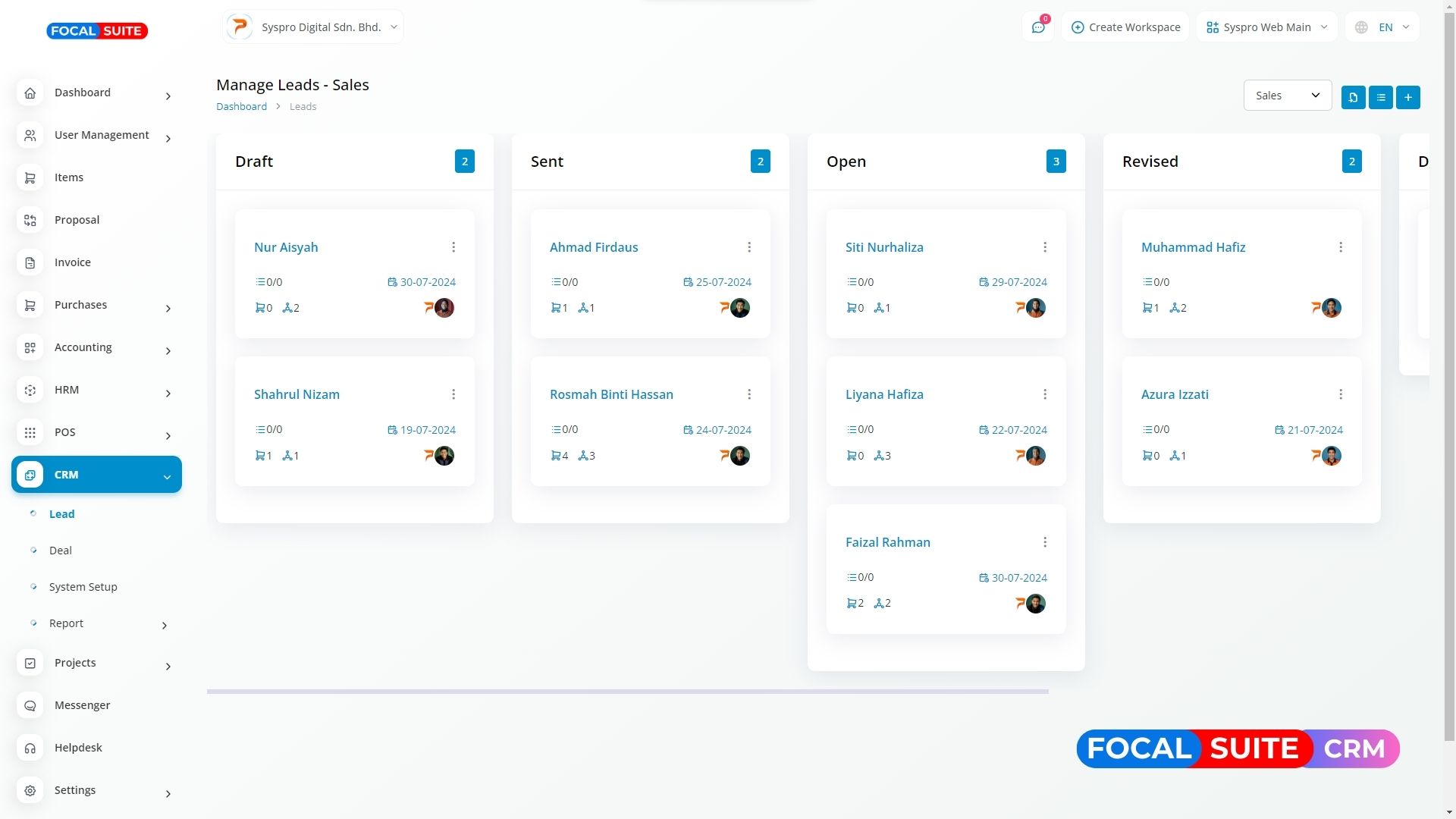This screenshot has width=1456, height=819.
Task: Select Deal in CRM submenu
Action: [61, 551]
